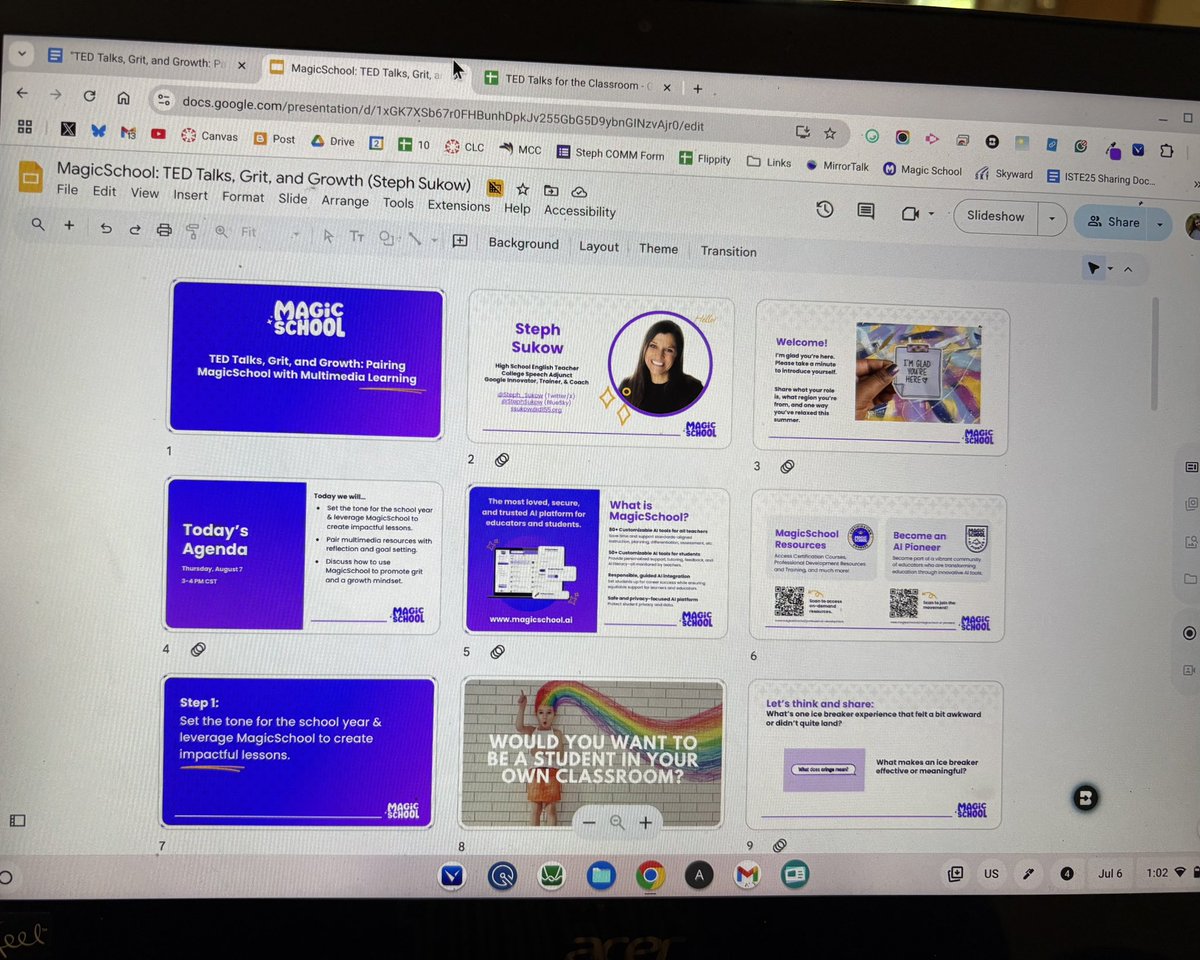Expand the Share options dropdown arrow
Viewport: 1200px width, 960px height.
click(x=1160, y=224)
